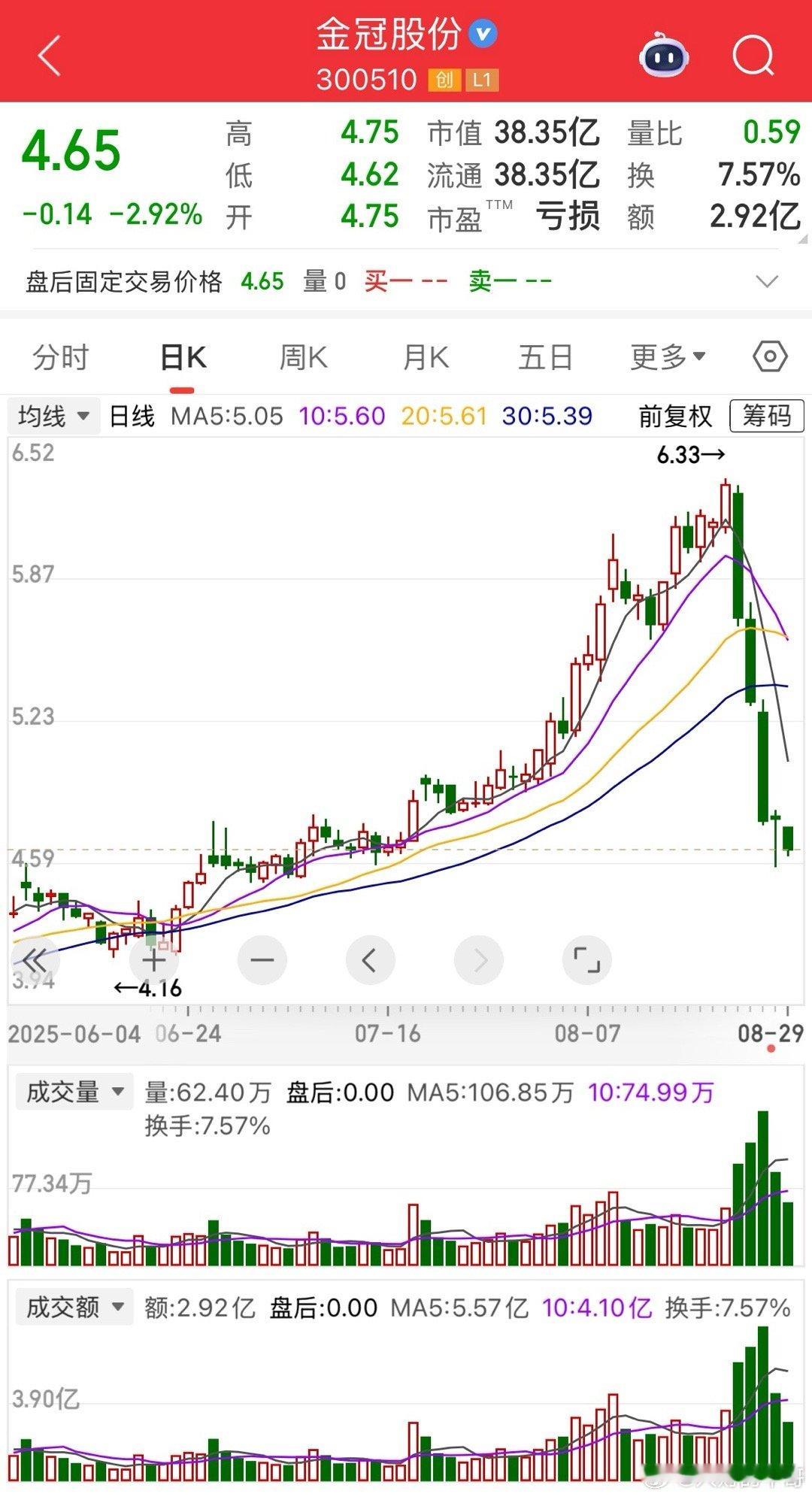Switch to the 月K tab
812x1497 pixels.
tap(426, 357)
